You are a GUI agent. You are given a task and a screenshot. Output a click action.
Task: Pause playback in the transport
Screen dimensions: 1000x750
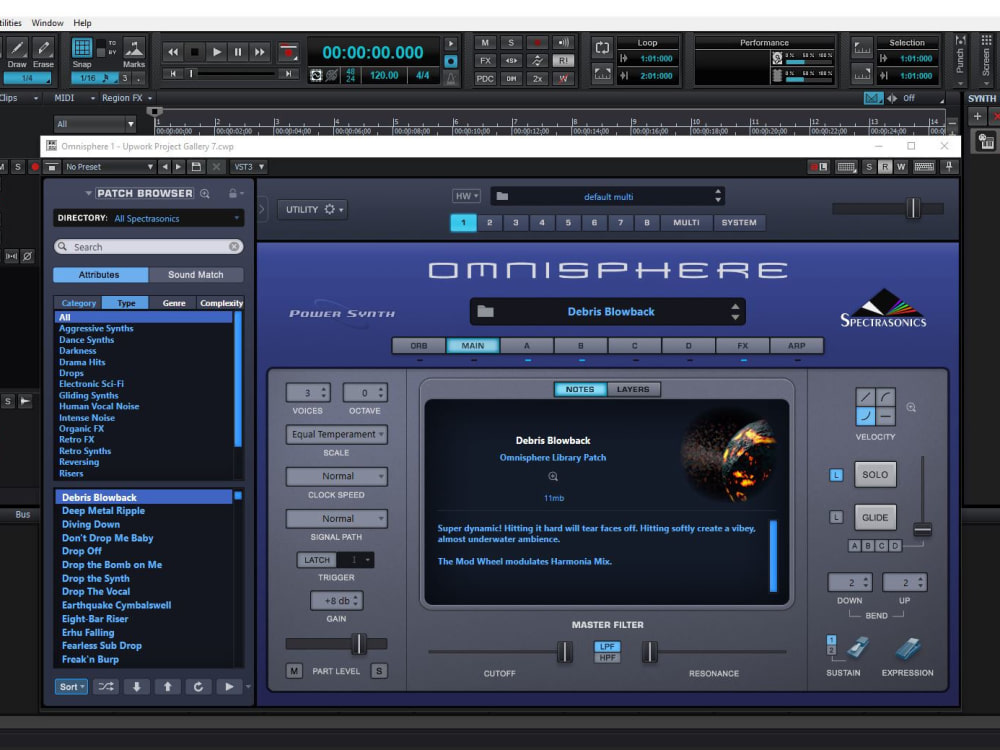[238, 52]
